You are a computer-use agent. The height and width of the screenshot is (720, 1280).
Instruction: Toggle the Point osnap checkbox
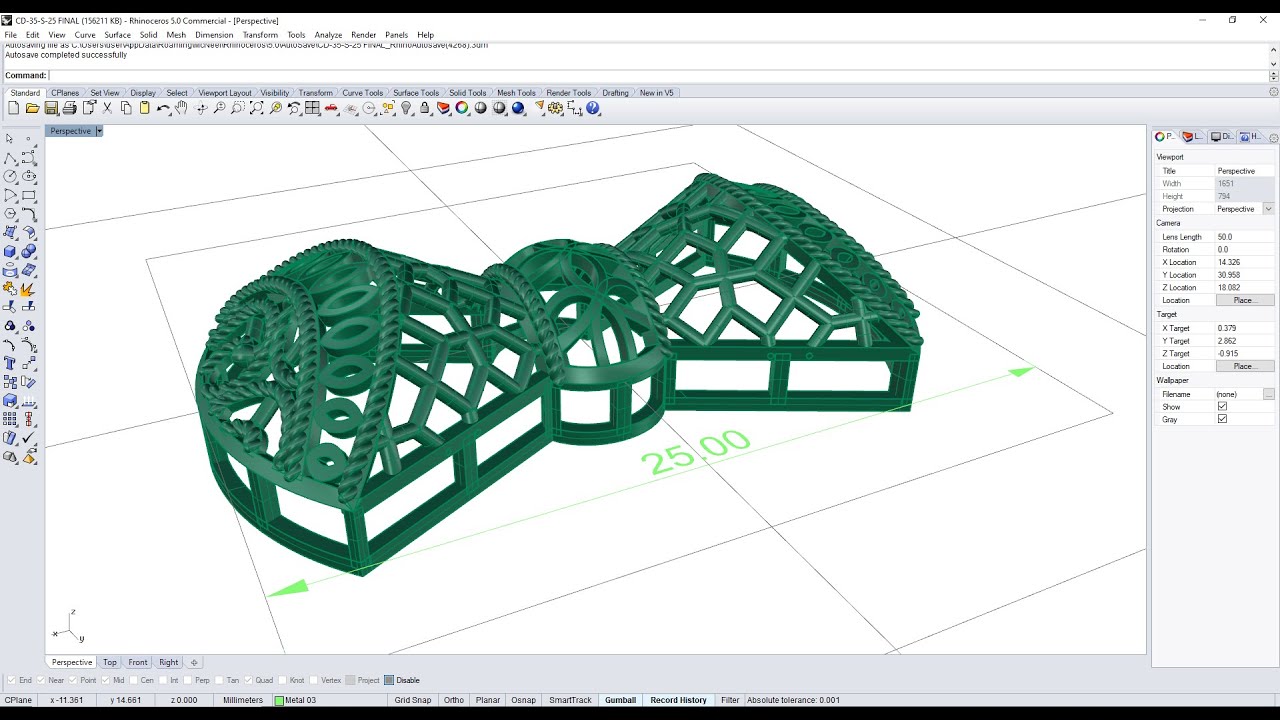pos(73,680)
